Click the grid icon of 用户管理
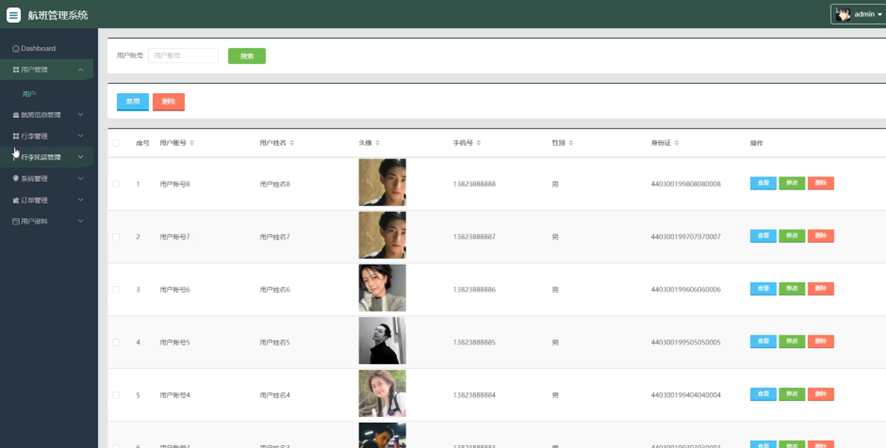 pos(16,69)
